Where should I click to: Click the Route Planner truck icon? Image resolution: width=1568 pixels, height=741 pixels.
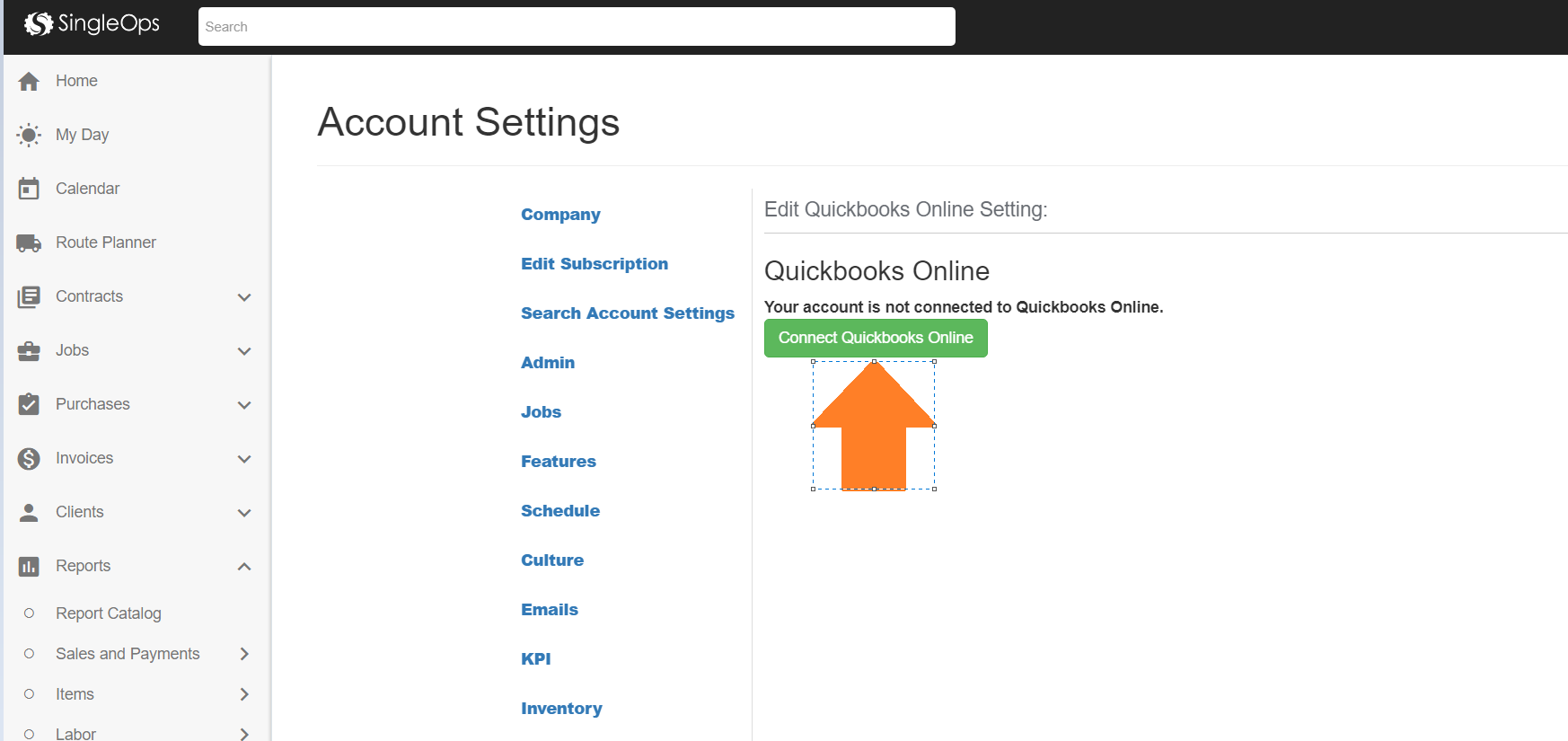[x=29, y=243]
